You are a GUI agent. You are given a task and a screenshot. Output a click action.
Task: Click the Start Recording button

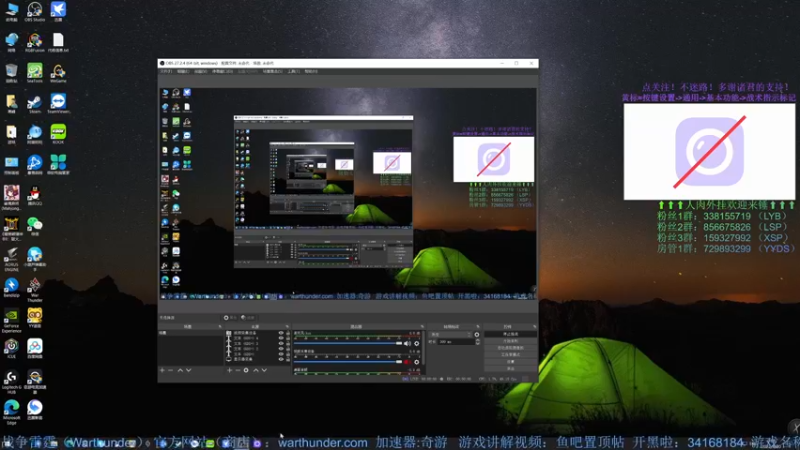pyautogui.click(x=510, y=341)
